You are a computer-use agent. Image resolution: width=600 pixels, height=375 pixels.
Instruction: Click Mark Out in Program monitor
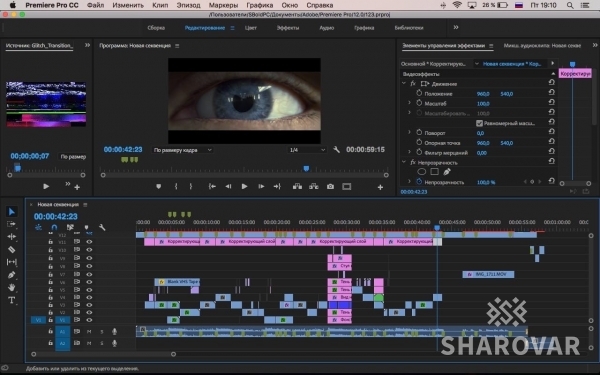pos(191,186)
